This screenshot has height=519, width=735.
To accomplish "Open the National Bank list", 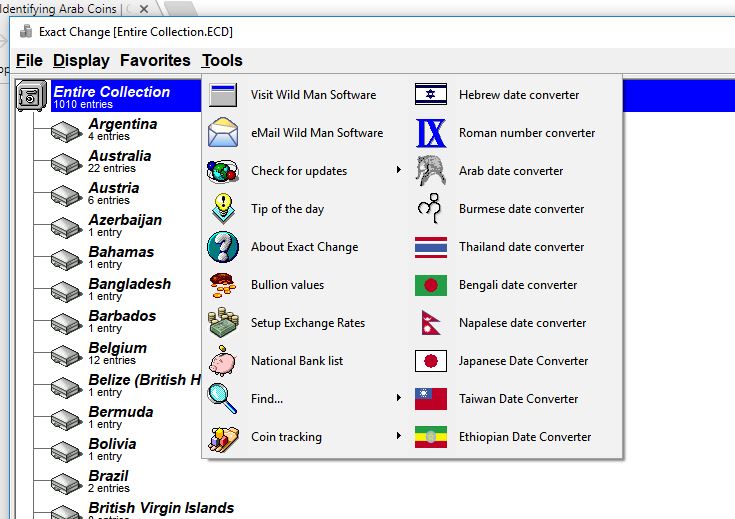I will [x=297, y=361].
